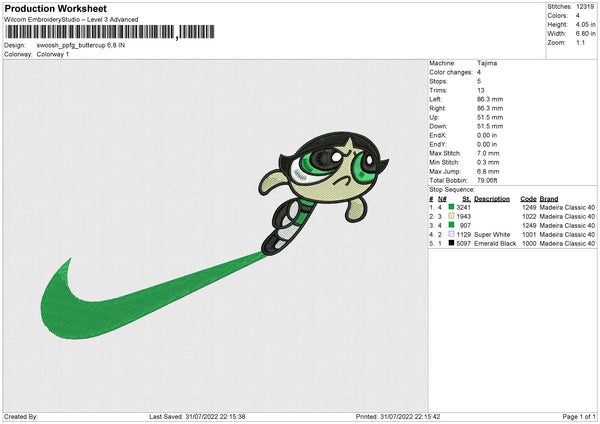Screen dimensions: 600x424
Task: Click the 'Stop Sequence:' heading
Action: [452, 190]
